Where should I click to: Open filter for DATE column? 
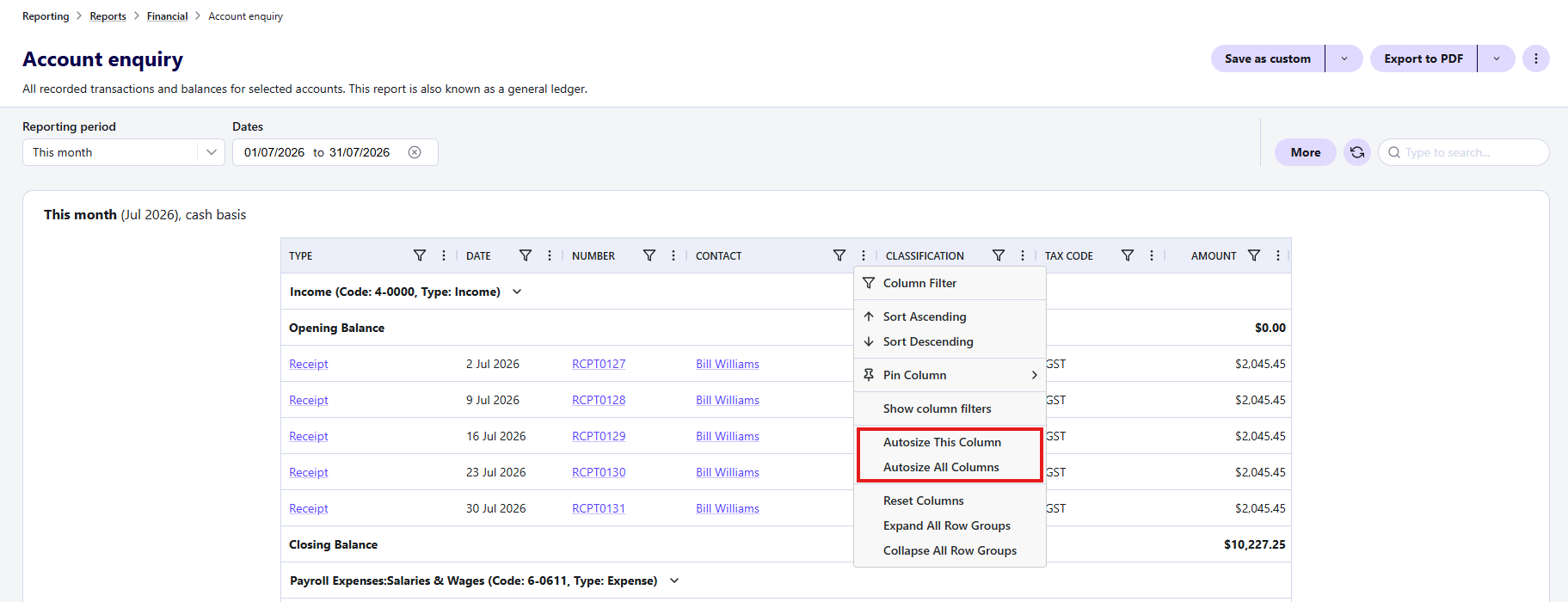pos(526,255)
